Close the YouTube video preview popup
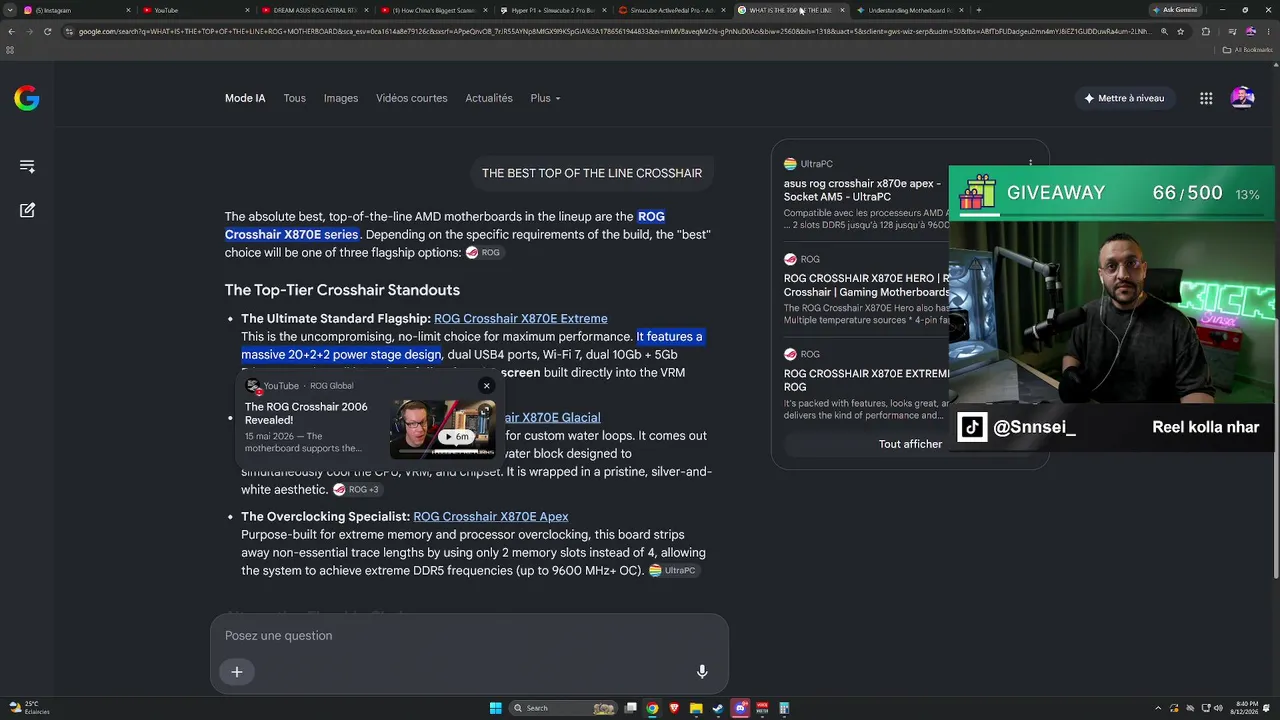 [487, 386]
